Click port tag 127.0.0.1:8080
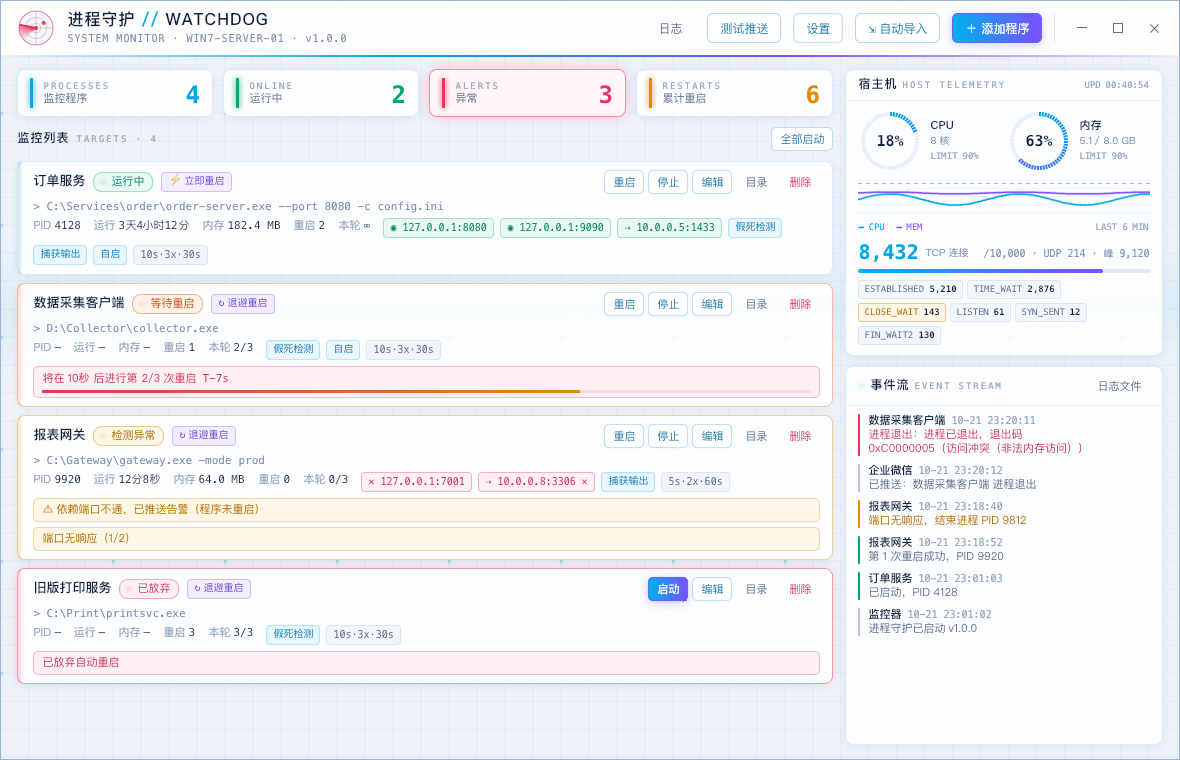 point(438,227)
